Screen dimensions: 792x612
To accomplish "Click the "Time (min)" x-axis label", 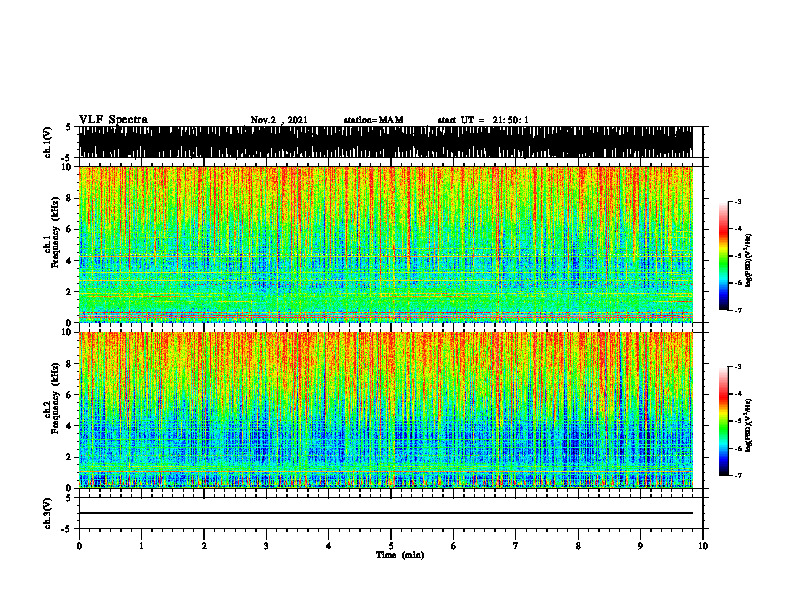I will (400, 555).
